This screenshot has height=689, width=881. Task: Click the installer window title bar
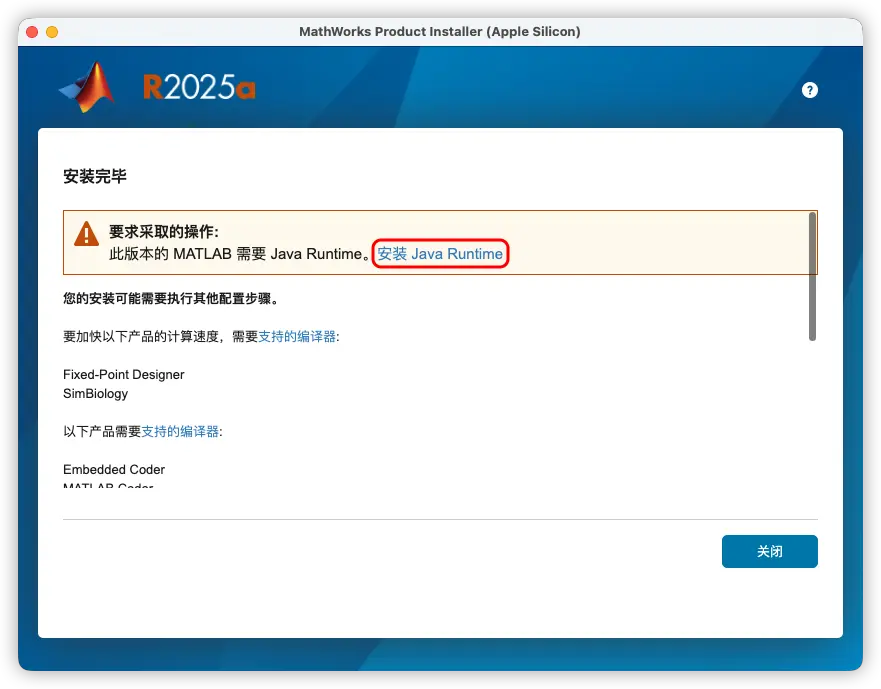[440, 31]
